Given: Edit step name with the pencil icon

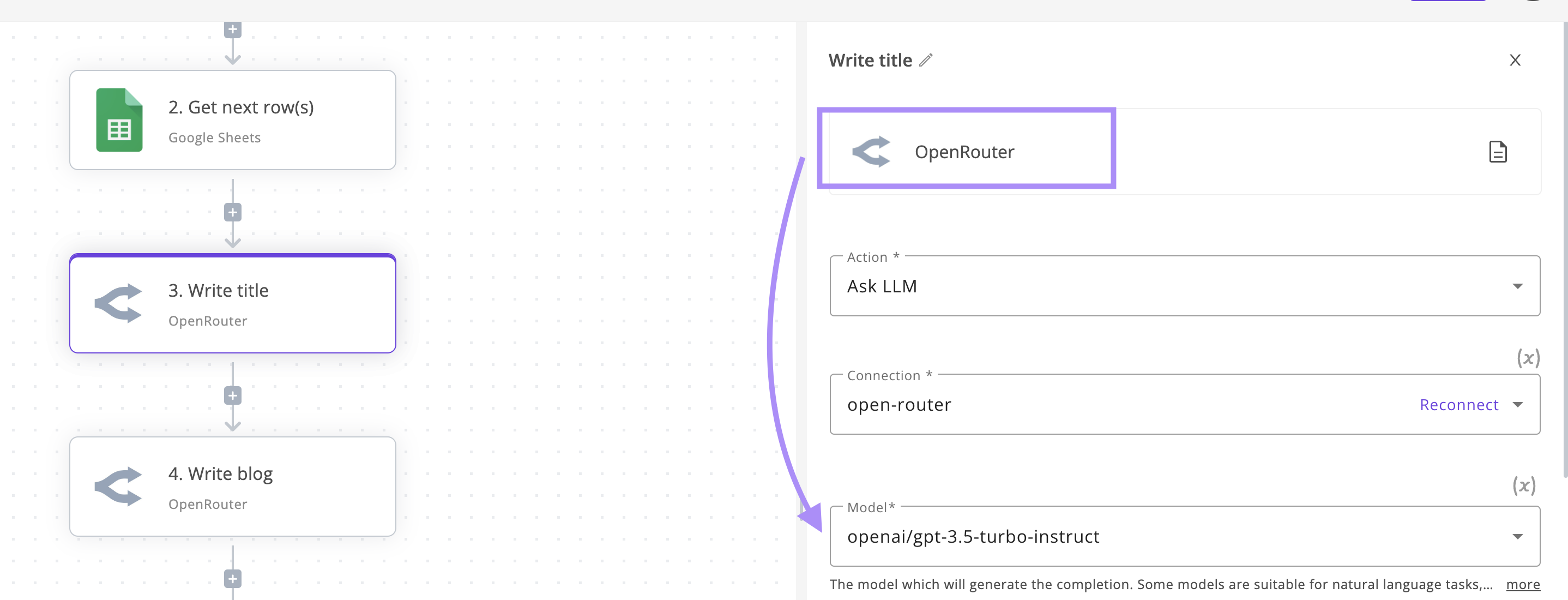Looking at the screenshot, I should pyautogui.click(x=926, y=61).
